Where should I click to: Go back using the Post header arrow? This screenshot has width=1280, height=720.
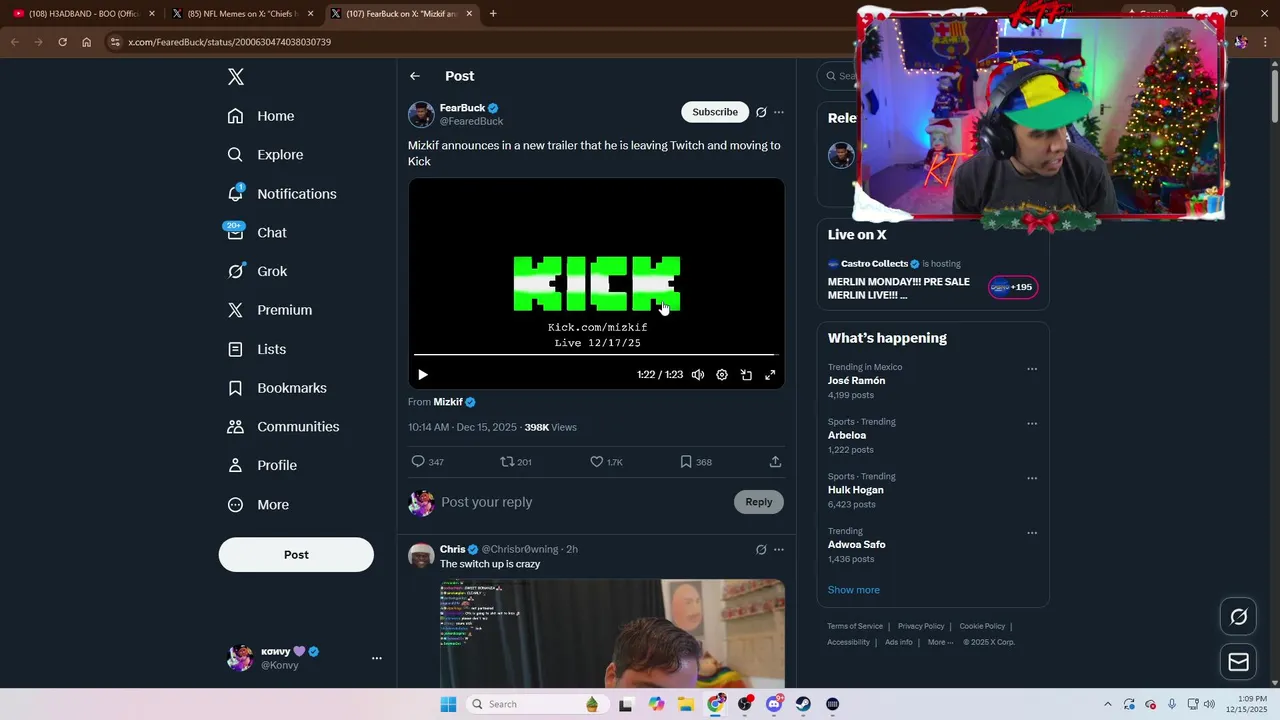click(415, 76)
